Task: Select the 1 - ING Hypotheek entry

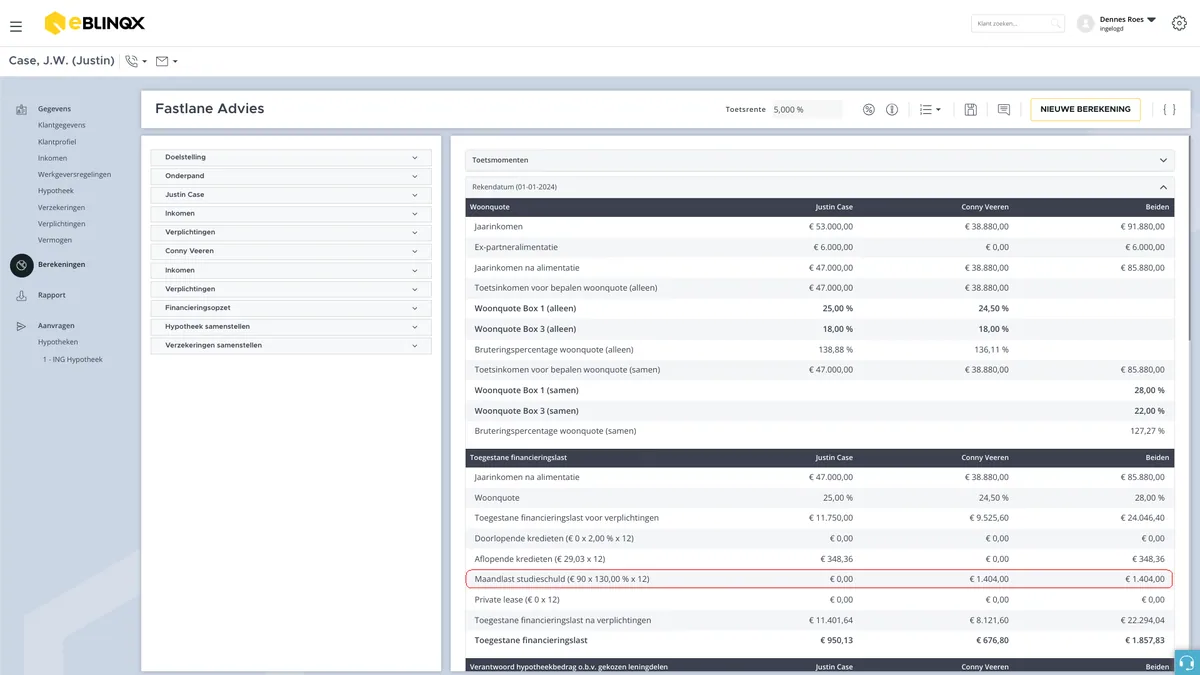Action: pos(72,359)
